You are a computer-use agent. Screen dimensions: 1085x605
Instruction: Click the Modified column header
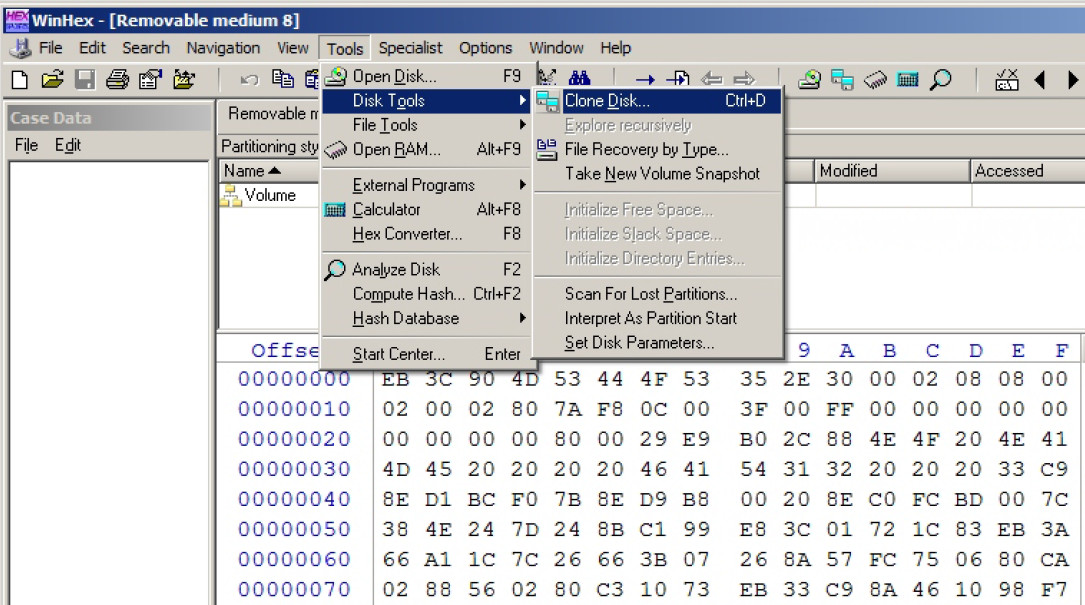tap(892, 171)
